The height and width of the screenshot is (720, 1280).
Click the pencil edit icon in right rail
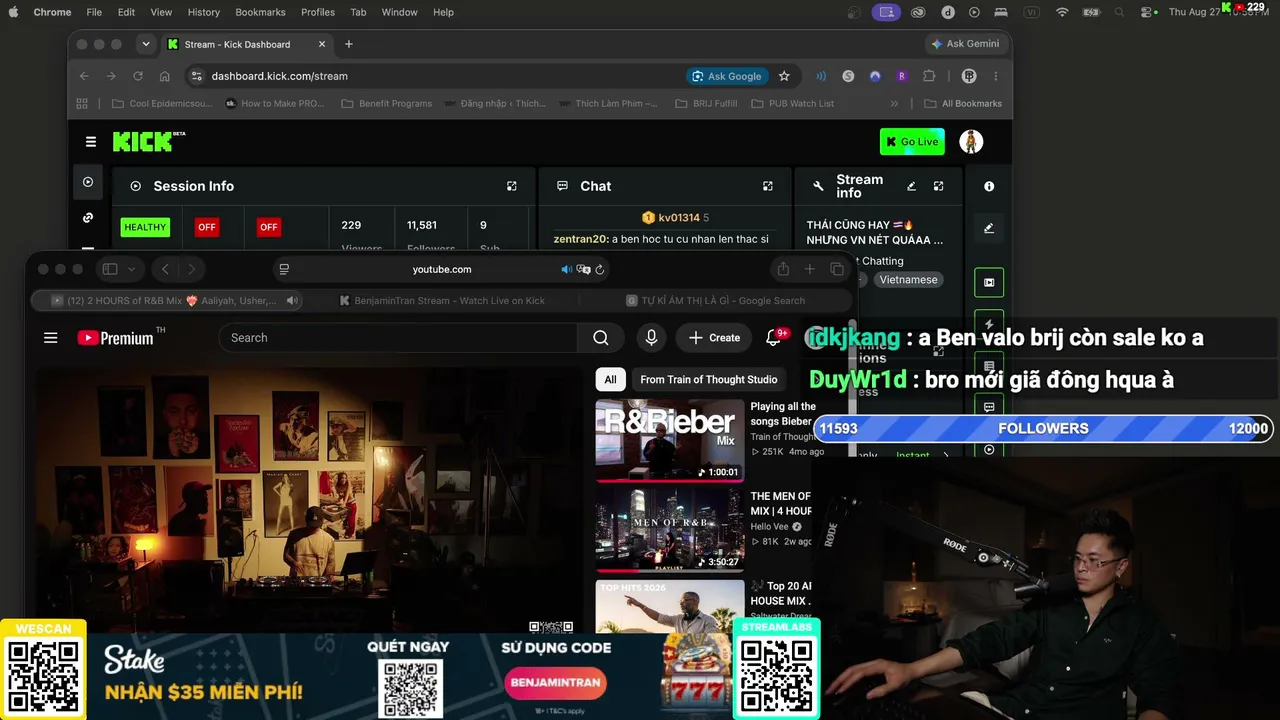coord(989,228)
